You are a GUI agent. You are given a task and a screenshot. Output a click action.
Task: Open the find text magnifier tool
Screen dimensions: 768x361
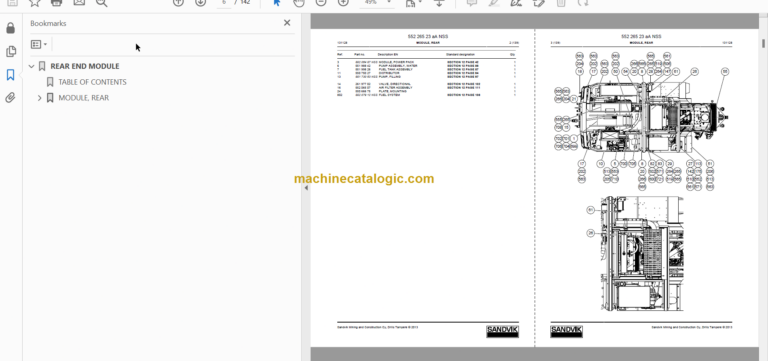click(101, 3)
